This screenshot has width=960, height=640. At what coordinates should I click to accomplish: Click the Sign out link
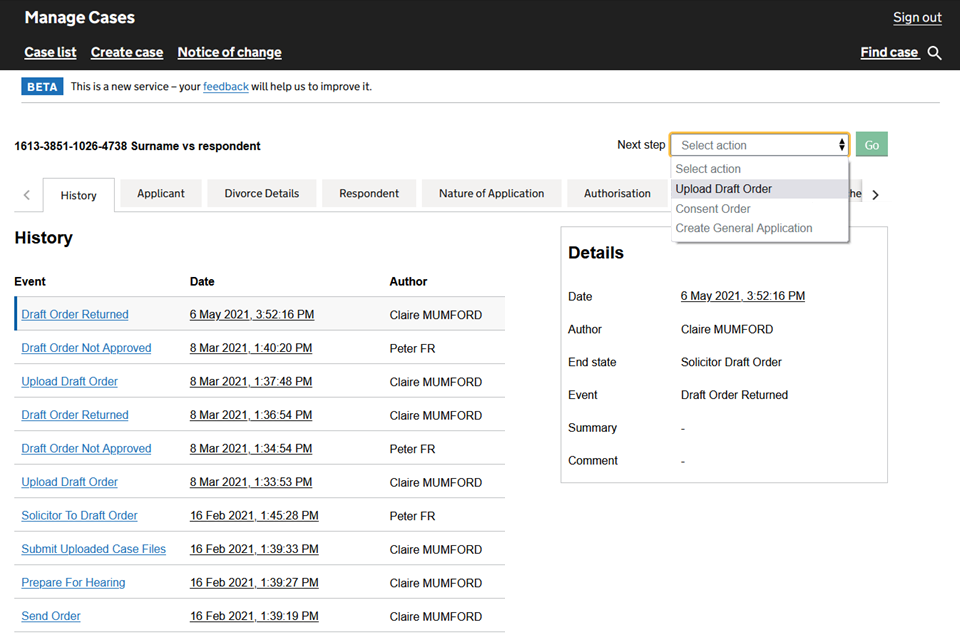(x=917, y=17)
